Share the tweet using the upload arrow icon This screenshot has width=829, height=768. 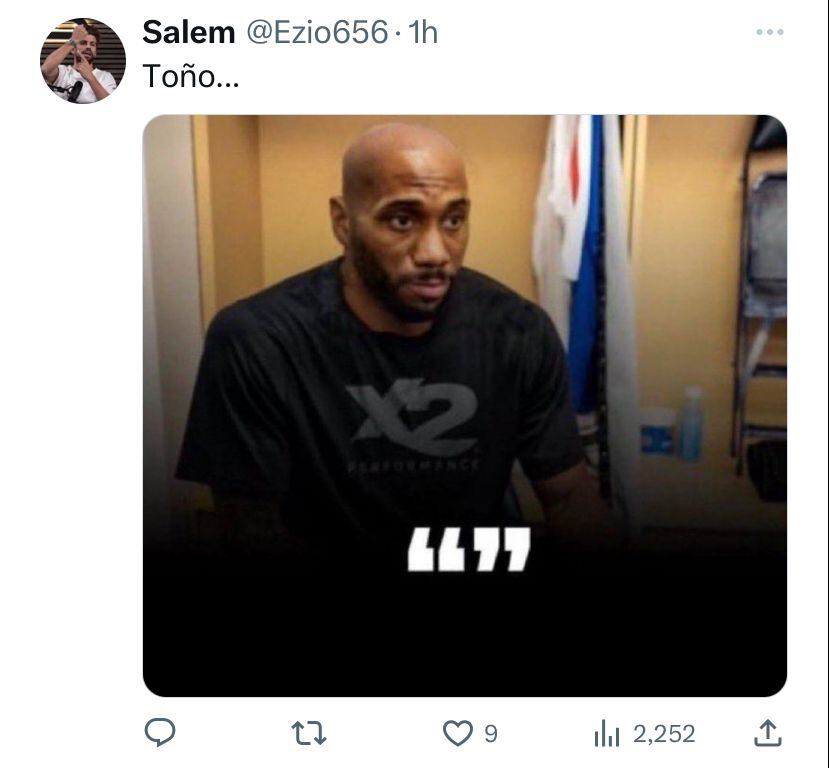(768, 733)
